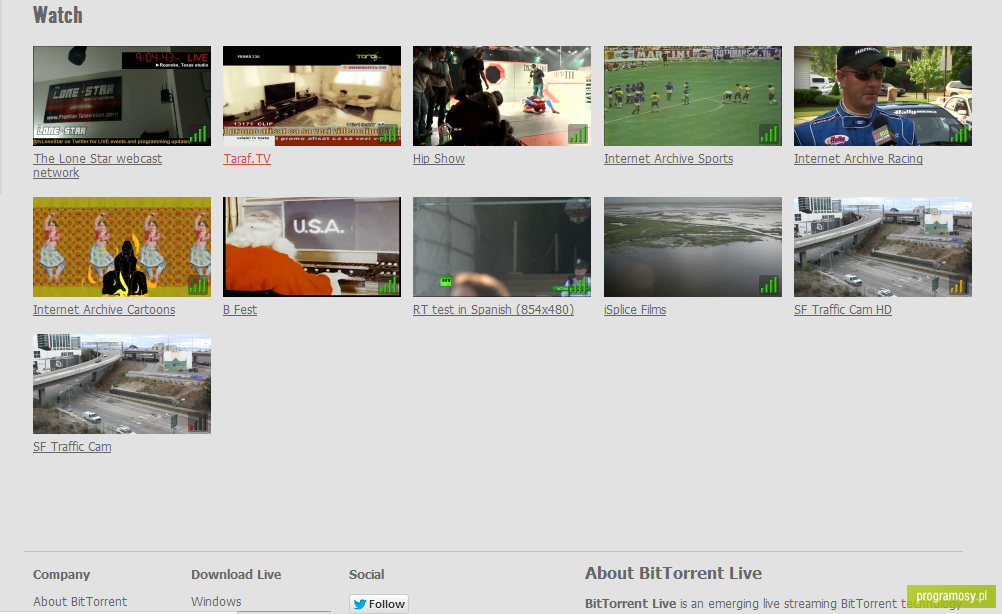Open the Hip Show stream thumbnail
1002x614 pixels.
click(x=502, y=96)
